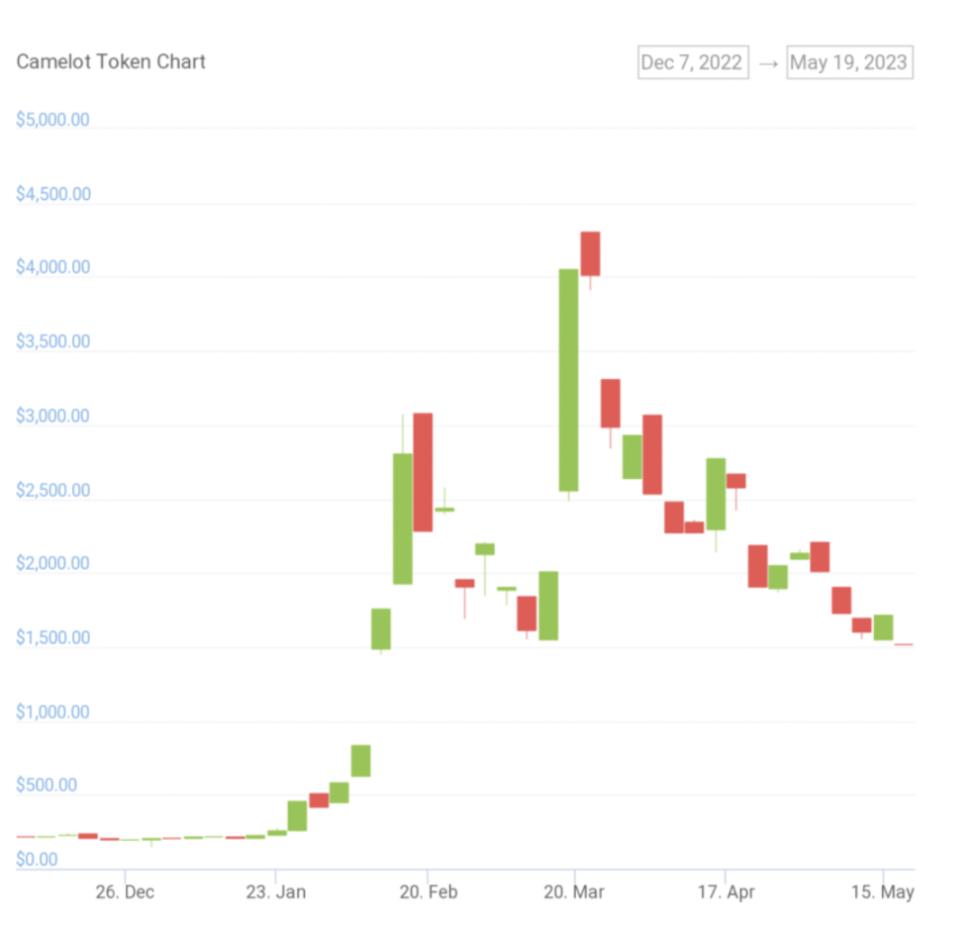Viewport: 972px width, 940px height.
Task: Click the $0.00 price axis label
Action: click(37, 859)
